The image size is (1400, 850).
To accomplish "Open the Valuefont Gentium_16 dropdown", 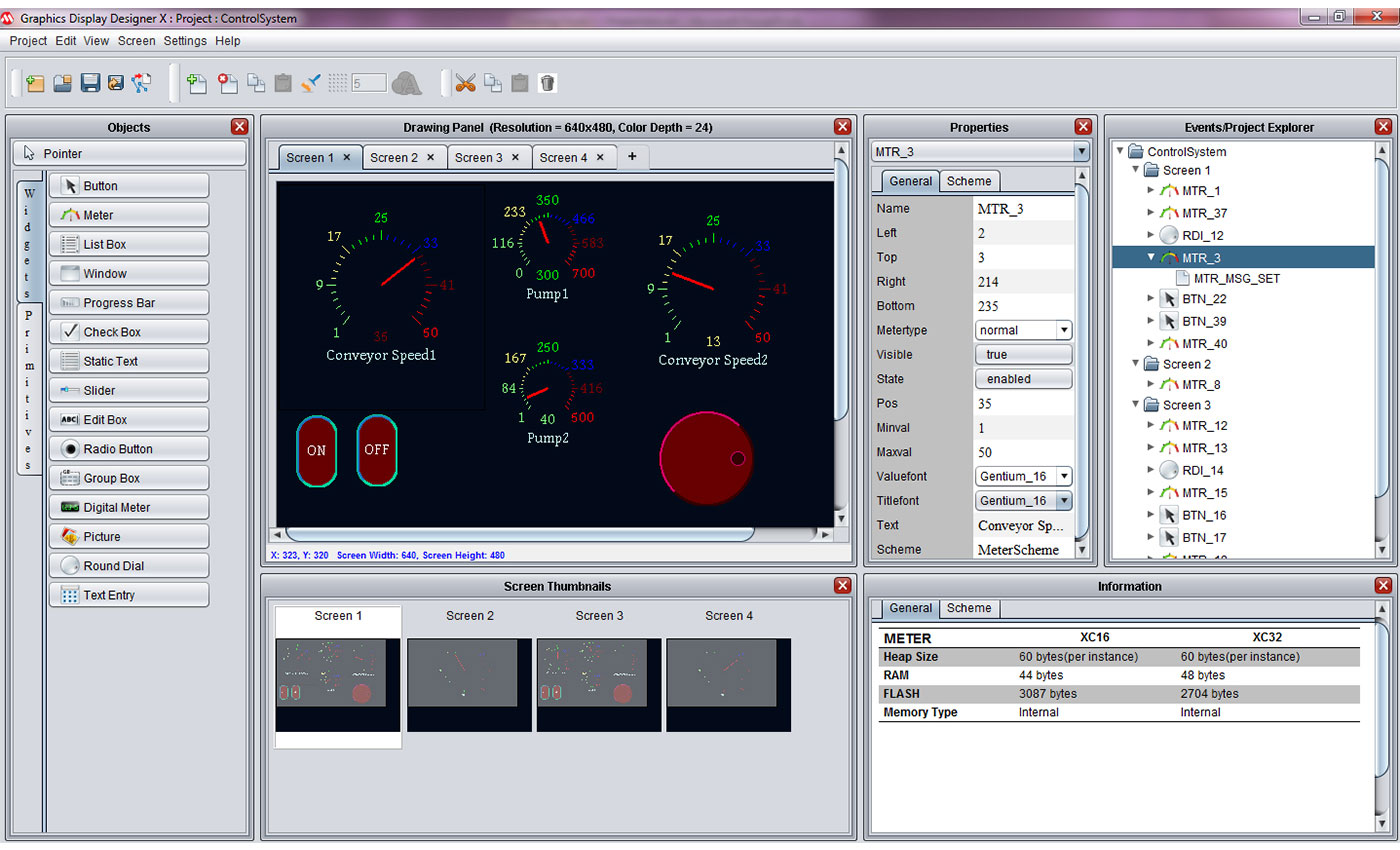I will (x=1063, y=477).
